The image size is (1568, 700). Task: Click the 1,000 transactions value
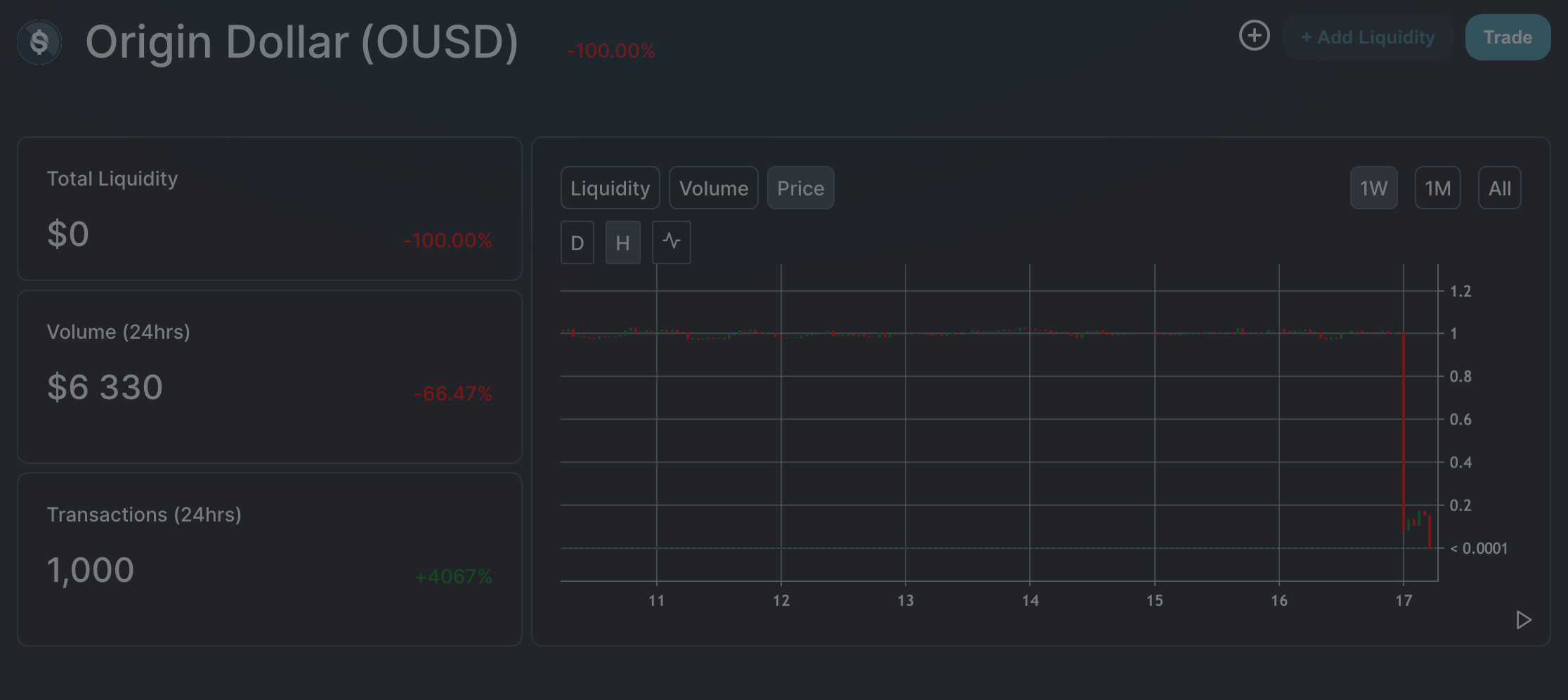[90, 570]
